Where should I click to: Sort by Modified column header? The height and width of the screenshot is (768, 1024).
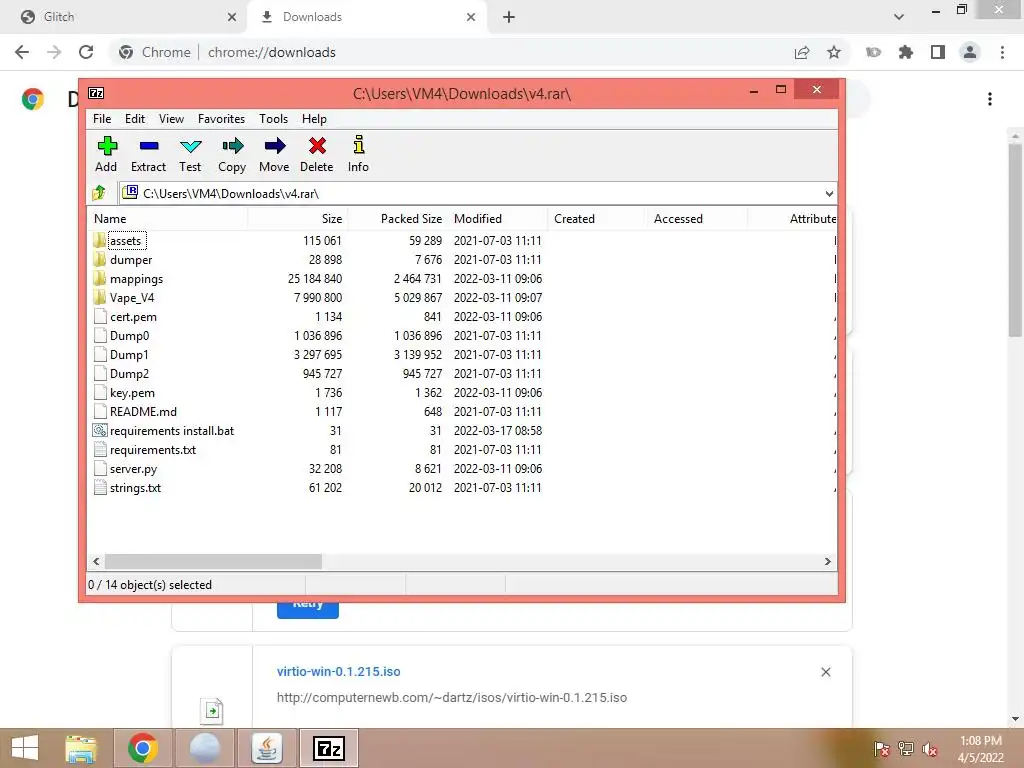(497, 219)
